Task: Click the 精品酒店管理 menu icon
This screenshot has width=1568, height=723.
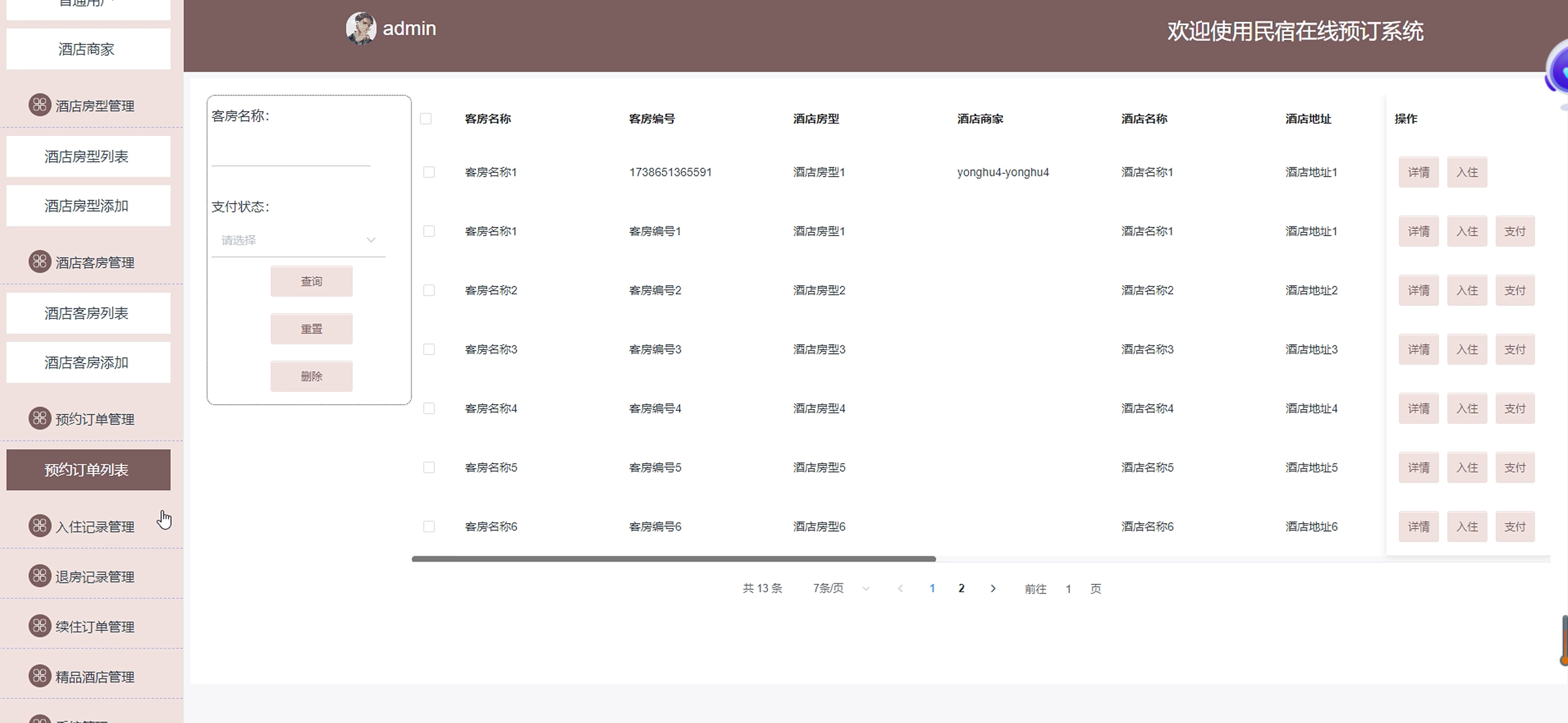Action: pos(40,676)
